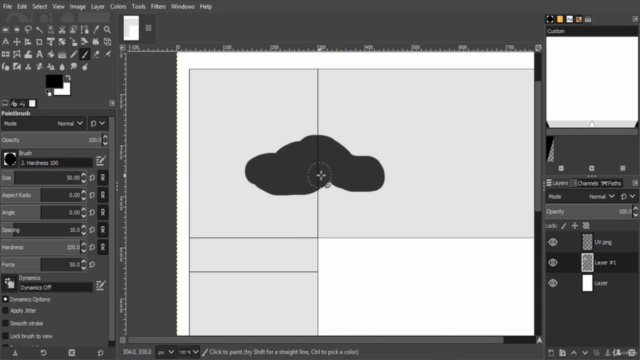Select the Paths tool

(84, 29)
